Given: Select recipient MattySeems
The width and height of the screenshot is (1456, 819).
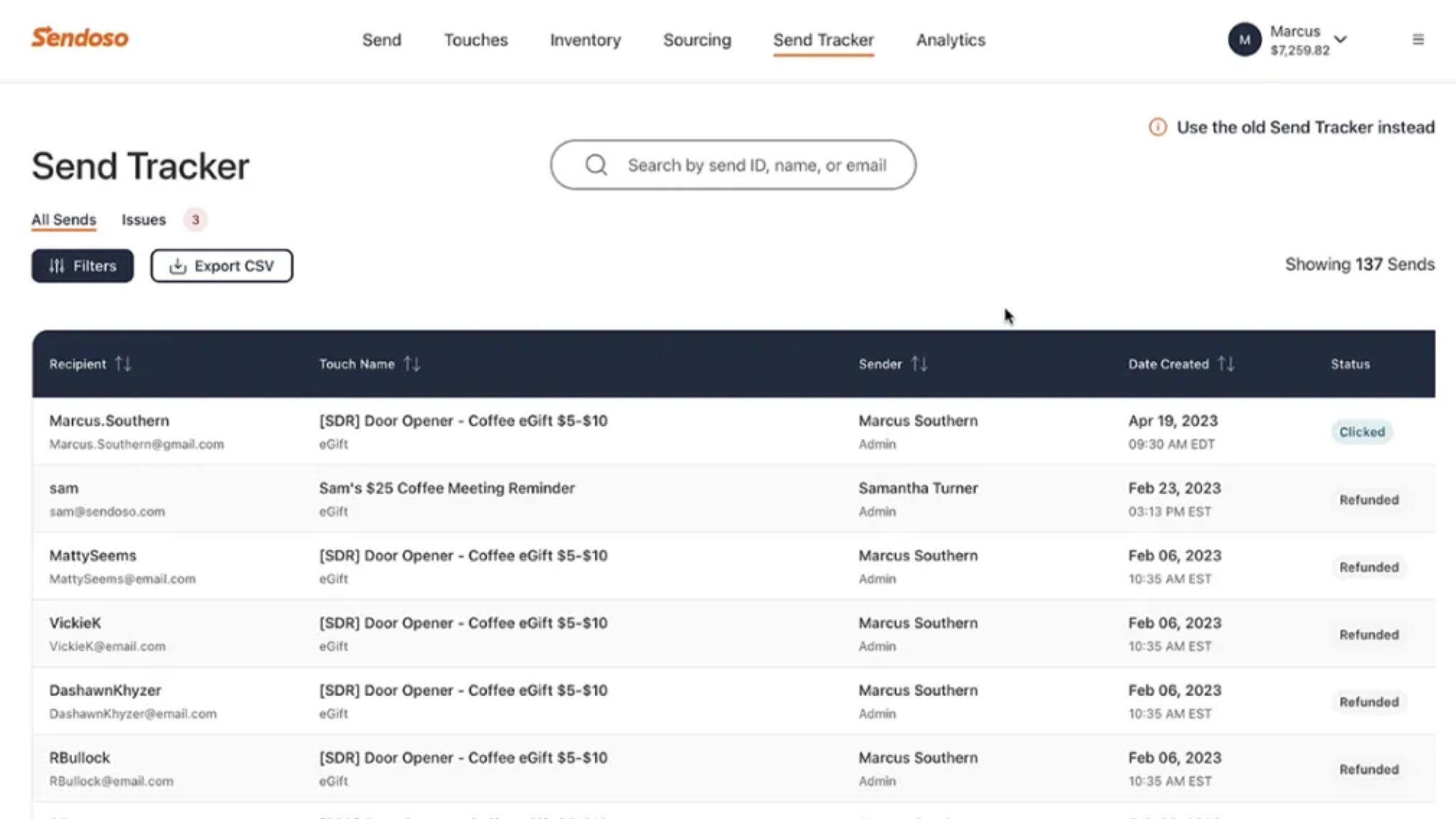Looking at the screenshot, I should (x=92, y=556).
